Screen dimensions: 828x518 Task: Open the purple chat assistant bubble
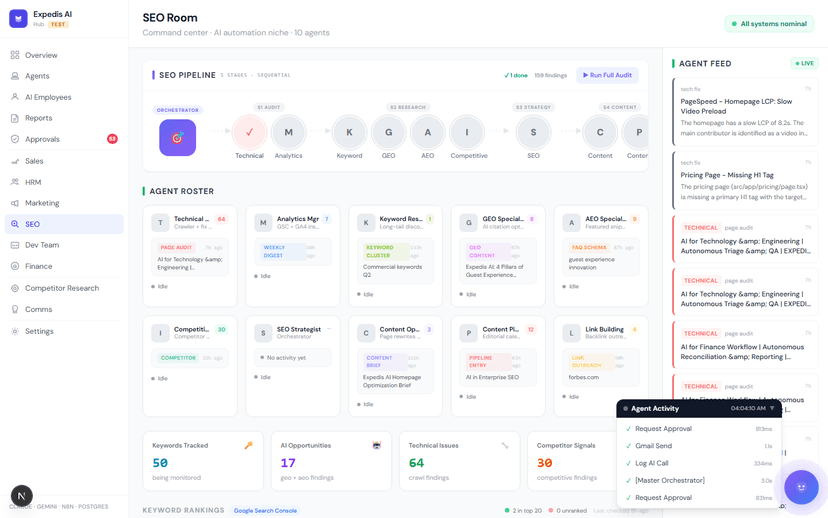[x=801, y=487]
